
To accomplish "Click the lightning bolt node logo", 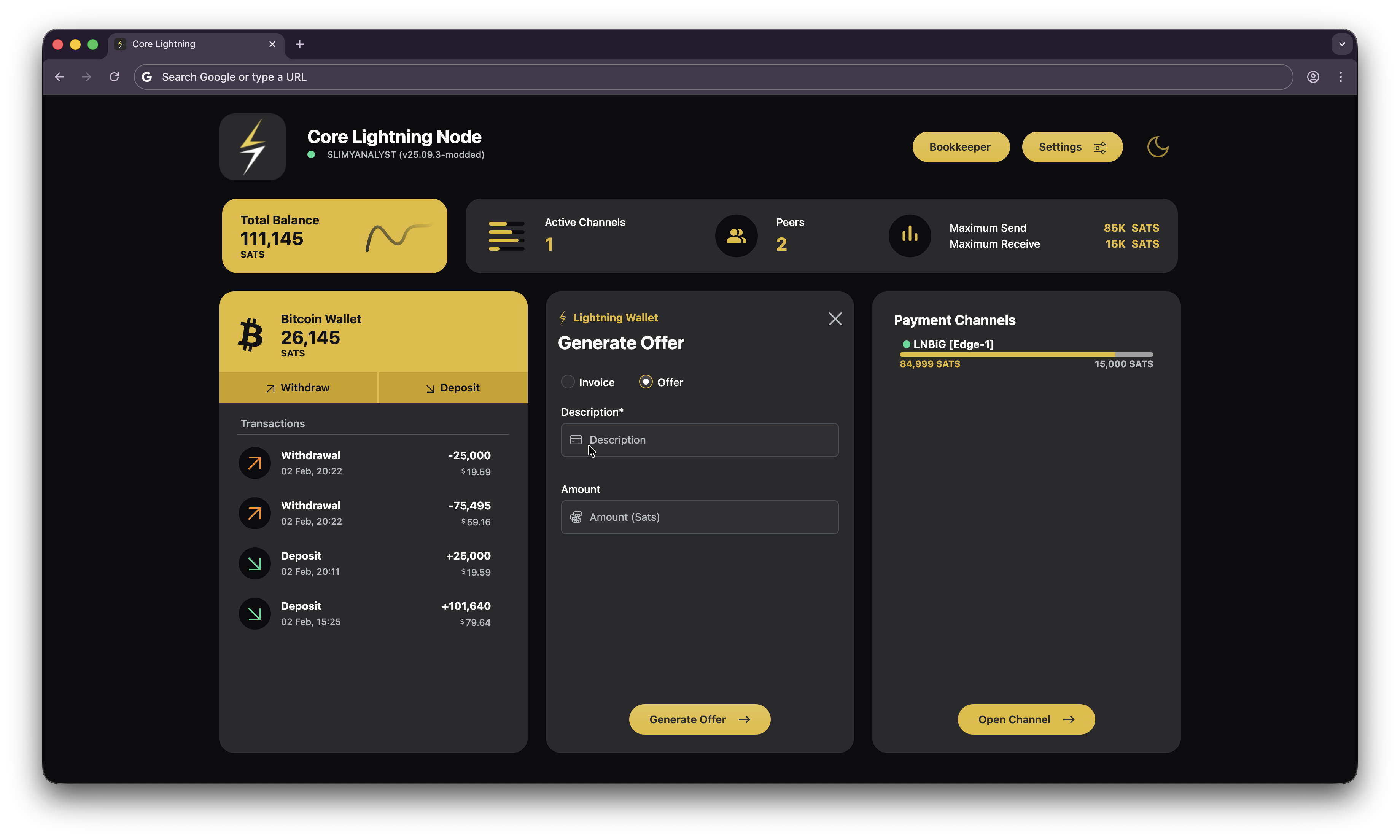I will pos(252,147).
